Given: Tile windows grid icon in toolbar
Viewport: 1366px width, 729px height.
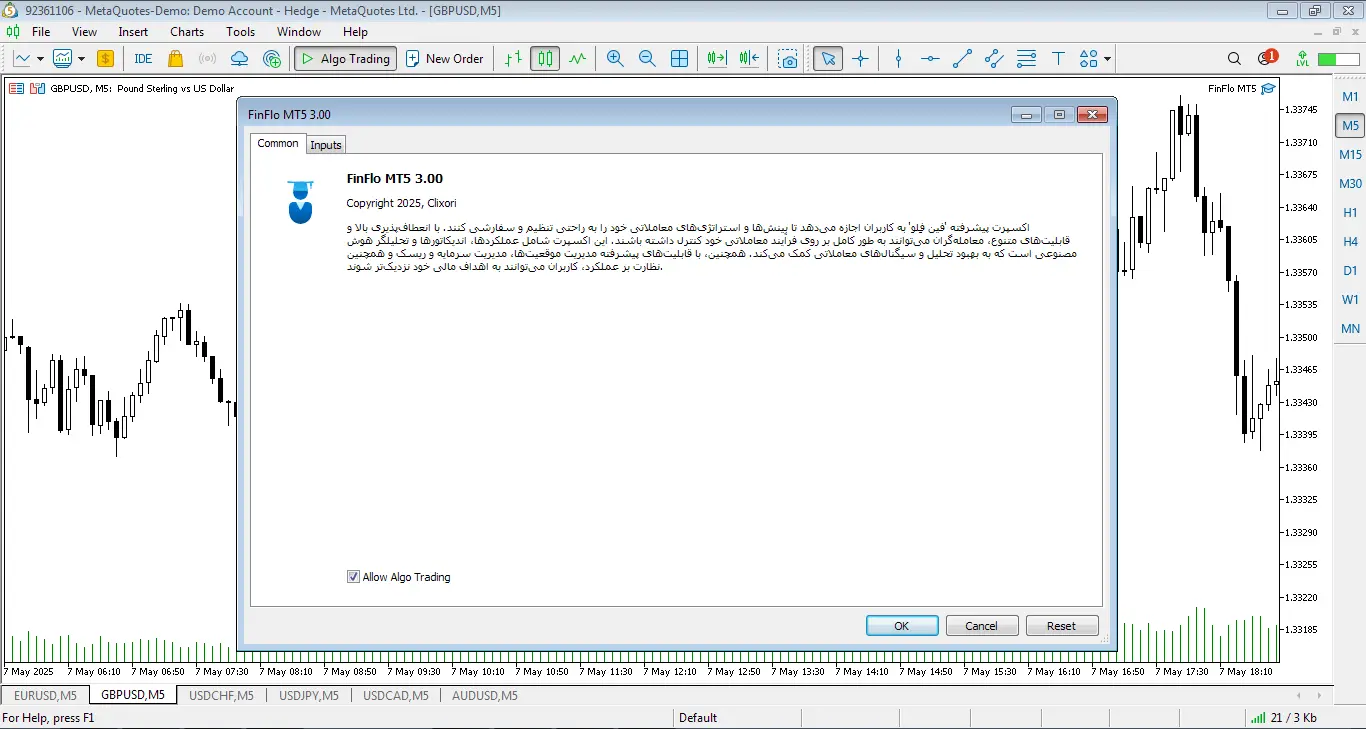Looking at the screenshot, I should (x=679, y=59).
